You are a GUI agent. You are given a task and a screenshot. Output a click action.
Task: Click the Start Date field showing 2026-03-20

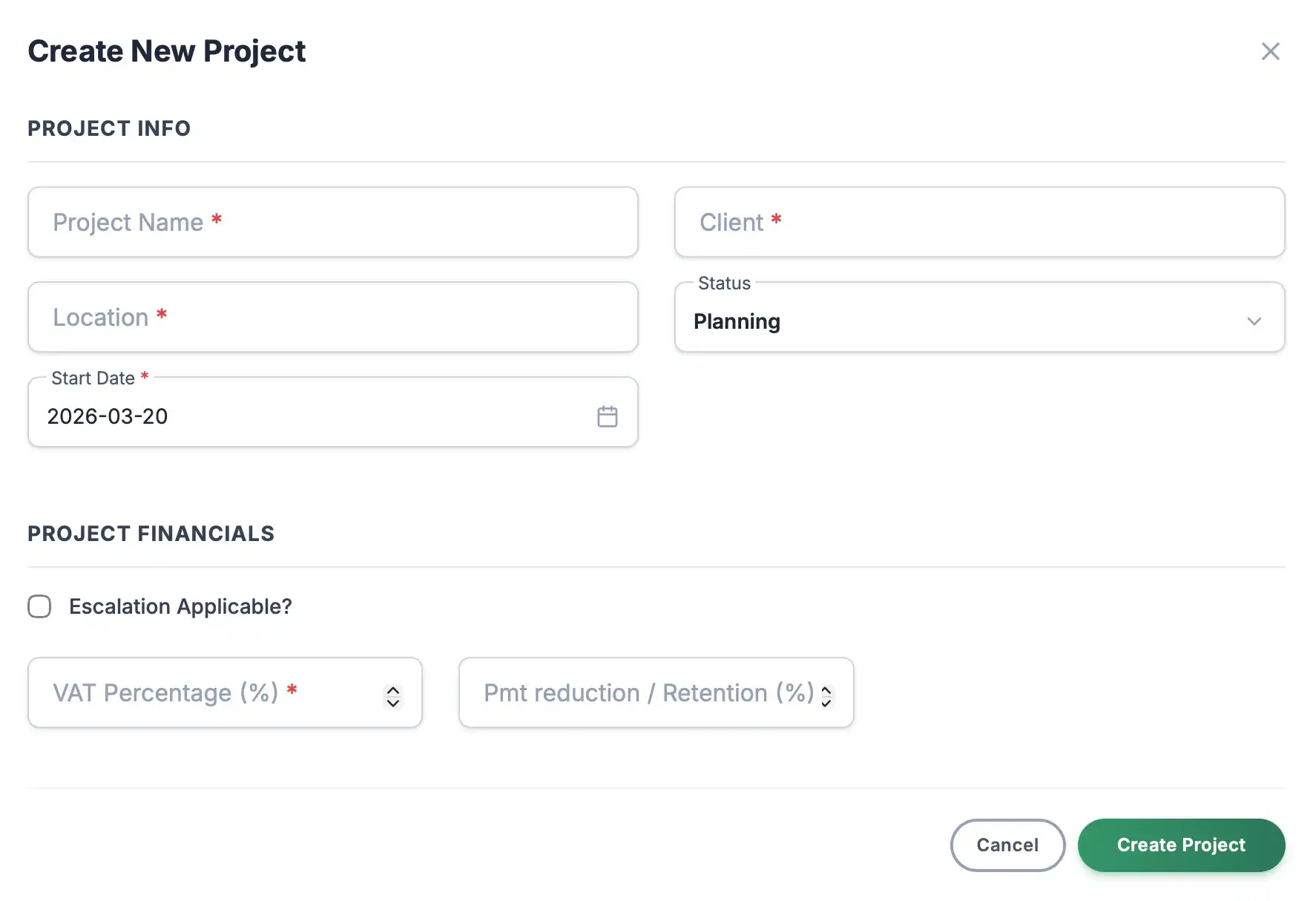pyautogui.click(x=297, y=416)
